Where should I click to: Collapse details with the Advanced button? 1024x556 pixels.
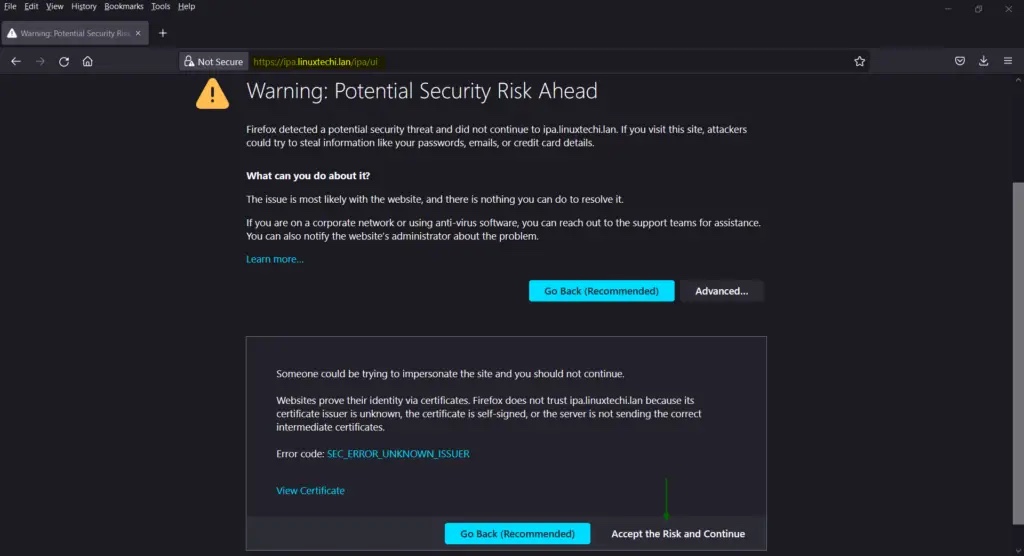tap(721, 291)
